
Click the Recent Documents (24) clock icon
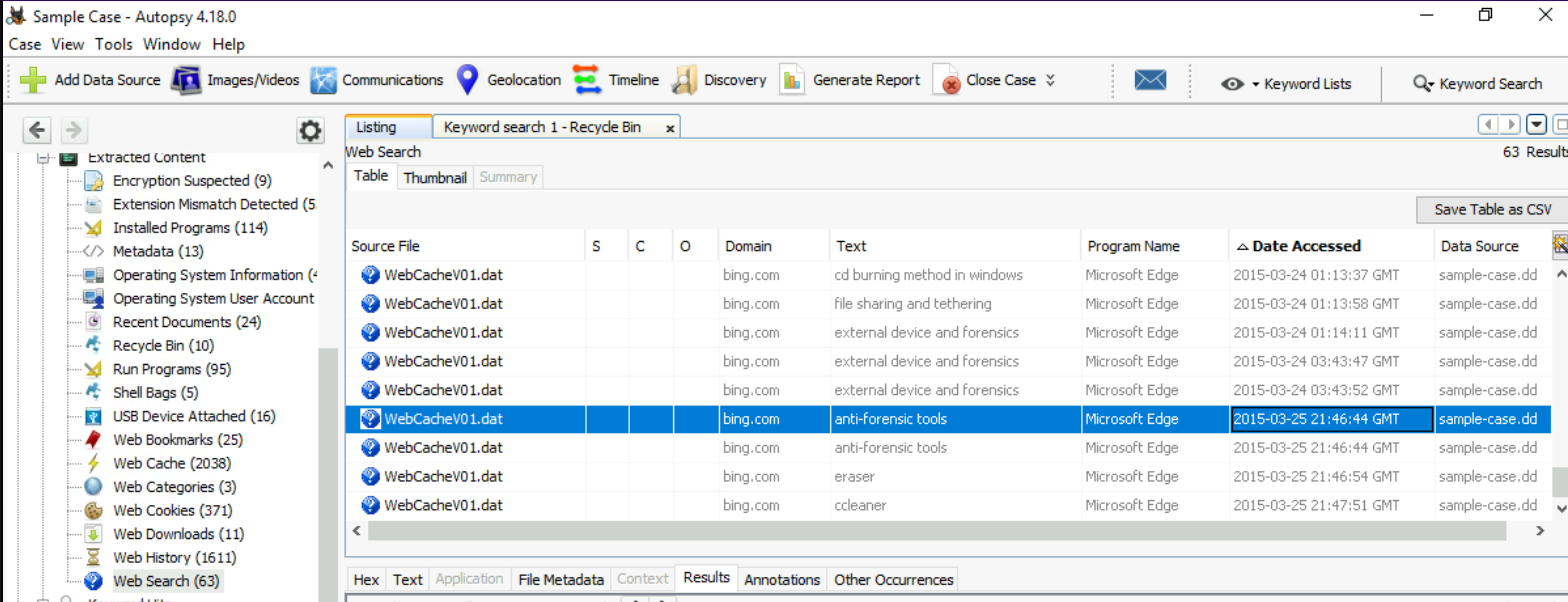(x=93, y=322)
